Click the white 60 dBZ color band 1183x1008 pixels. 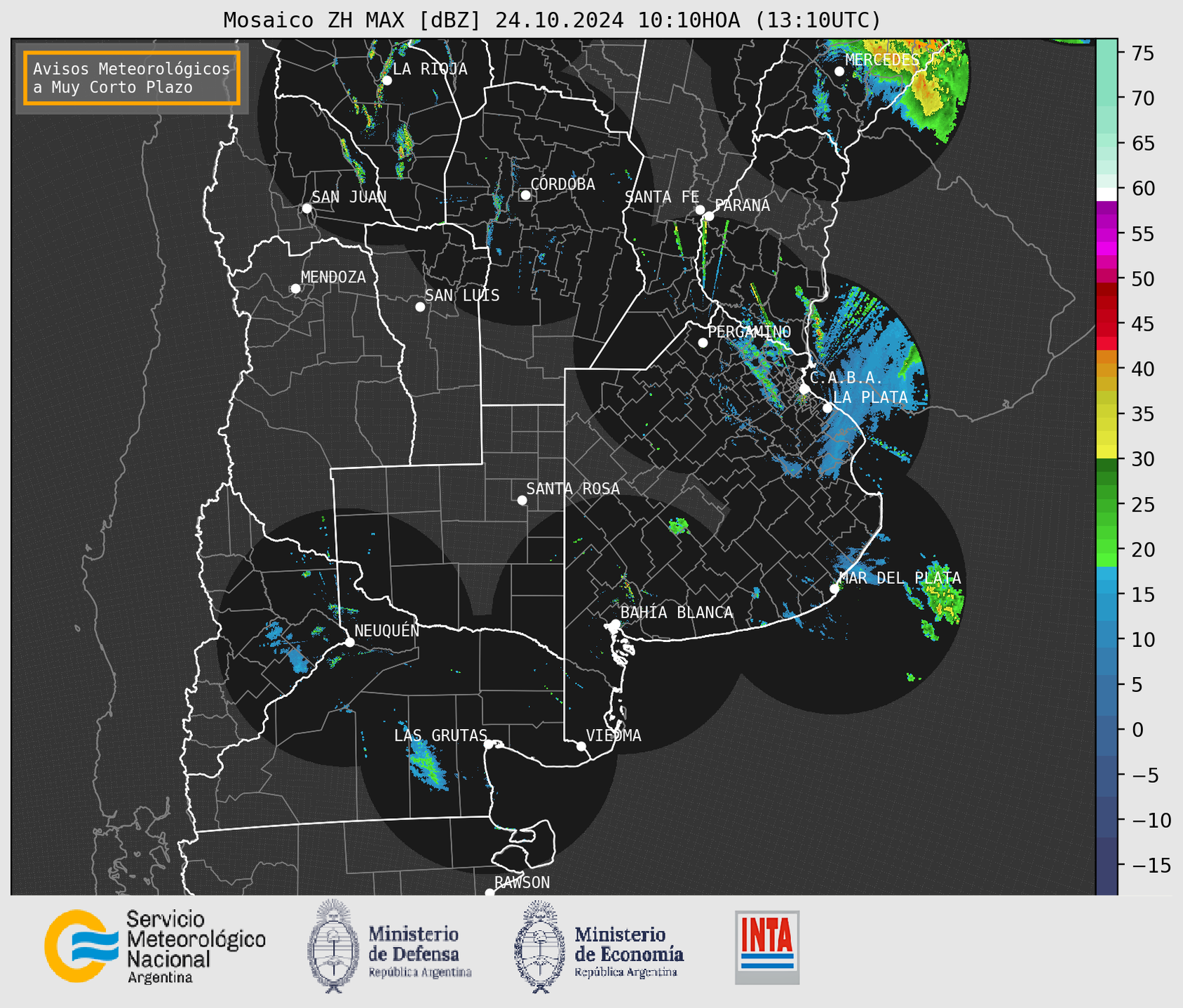pyautogui.click(x=1107, y=194)
